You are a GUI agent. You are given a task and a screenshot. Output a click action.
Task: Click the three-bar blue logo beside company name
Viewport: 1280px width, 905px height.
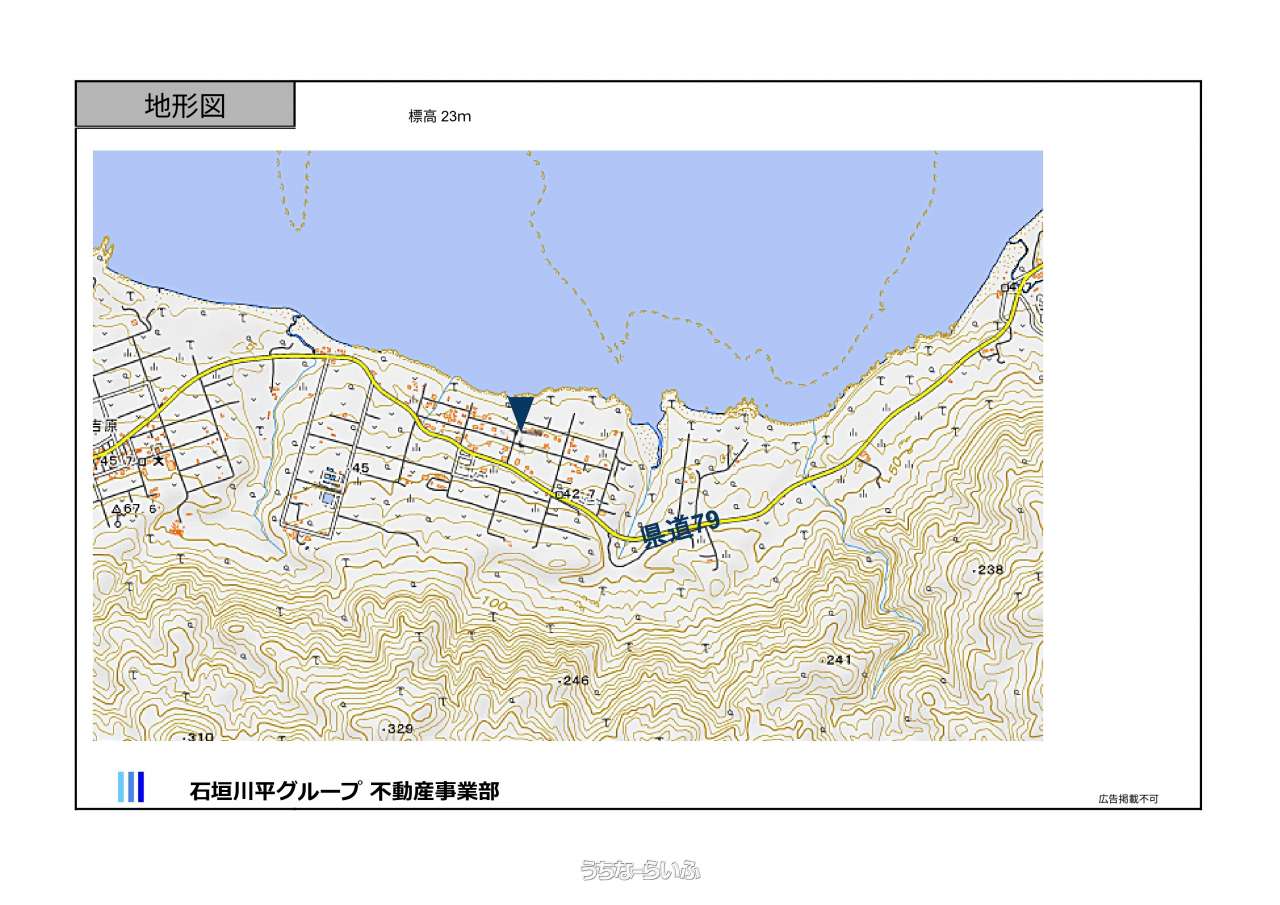click(131, 787)
